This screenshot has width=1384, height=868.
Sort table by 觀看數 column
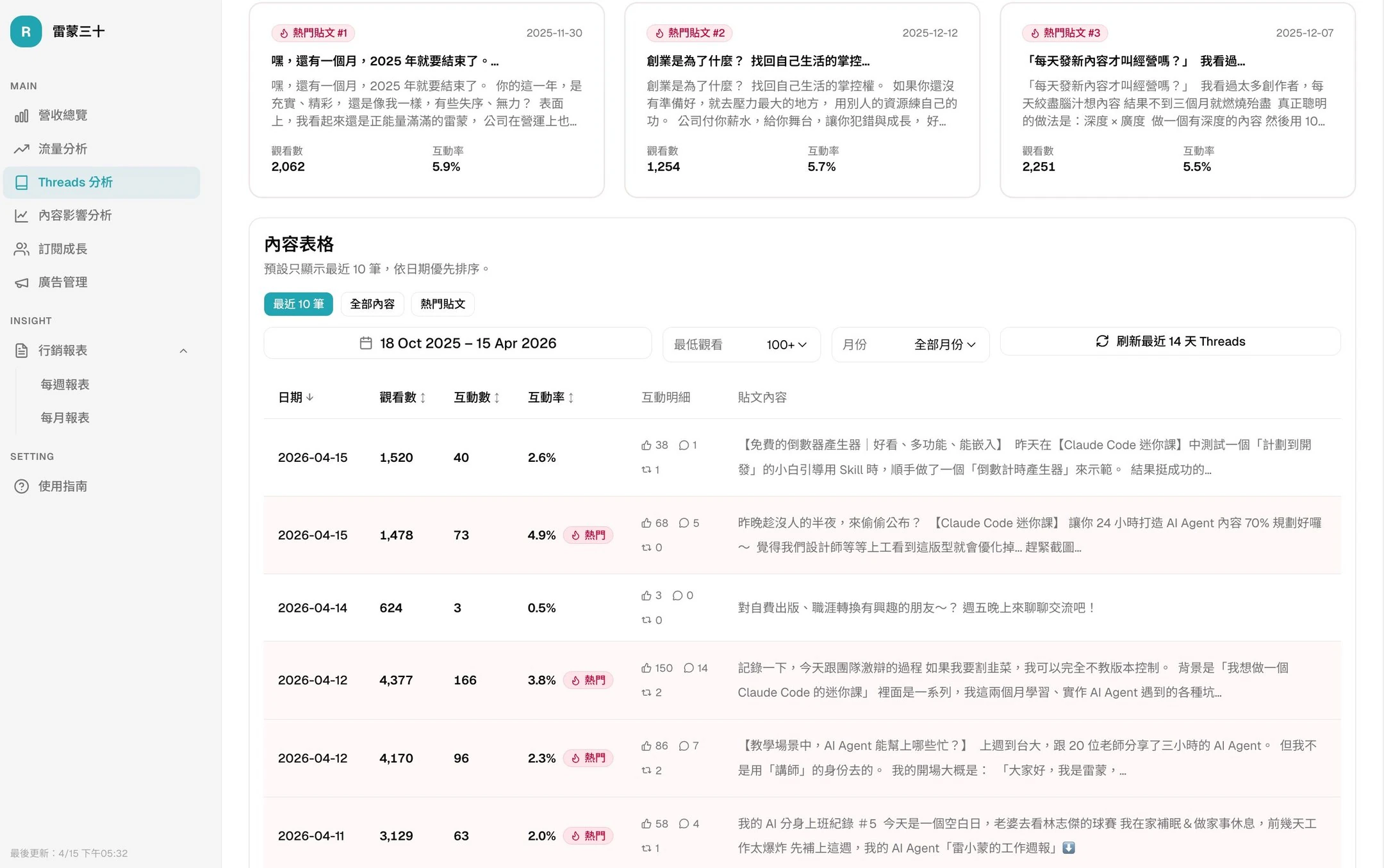click(402, 397)
